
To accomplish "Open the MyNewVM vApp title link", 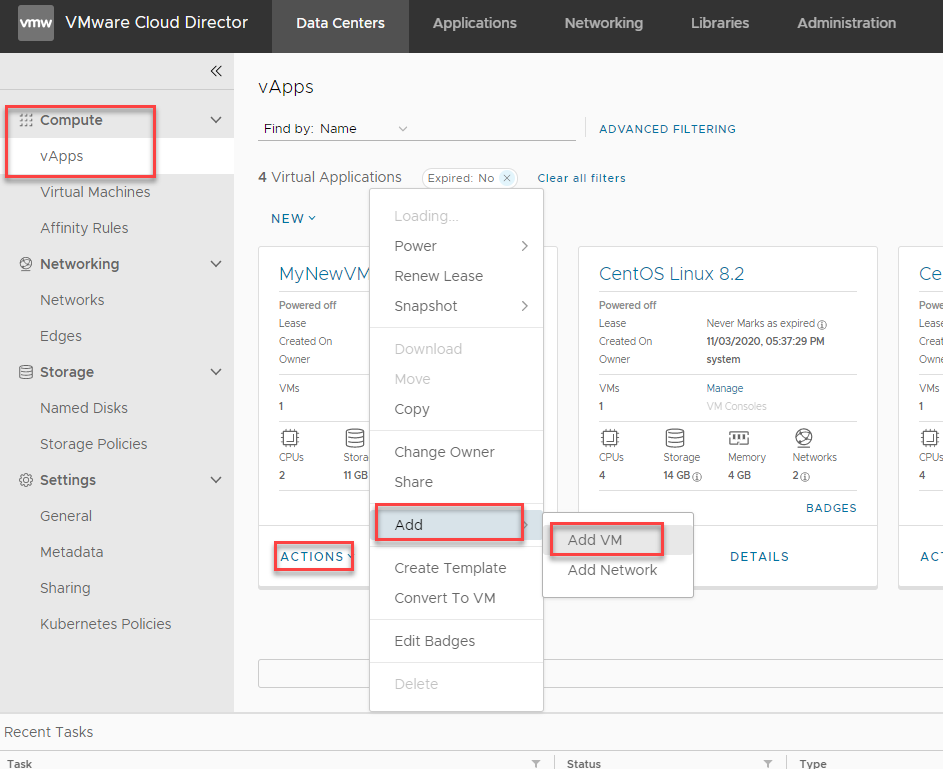I will [324, 274].
